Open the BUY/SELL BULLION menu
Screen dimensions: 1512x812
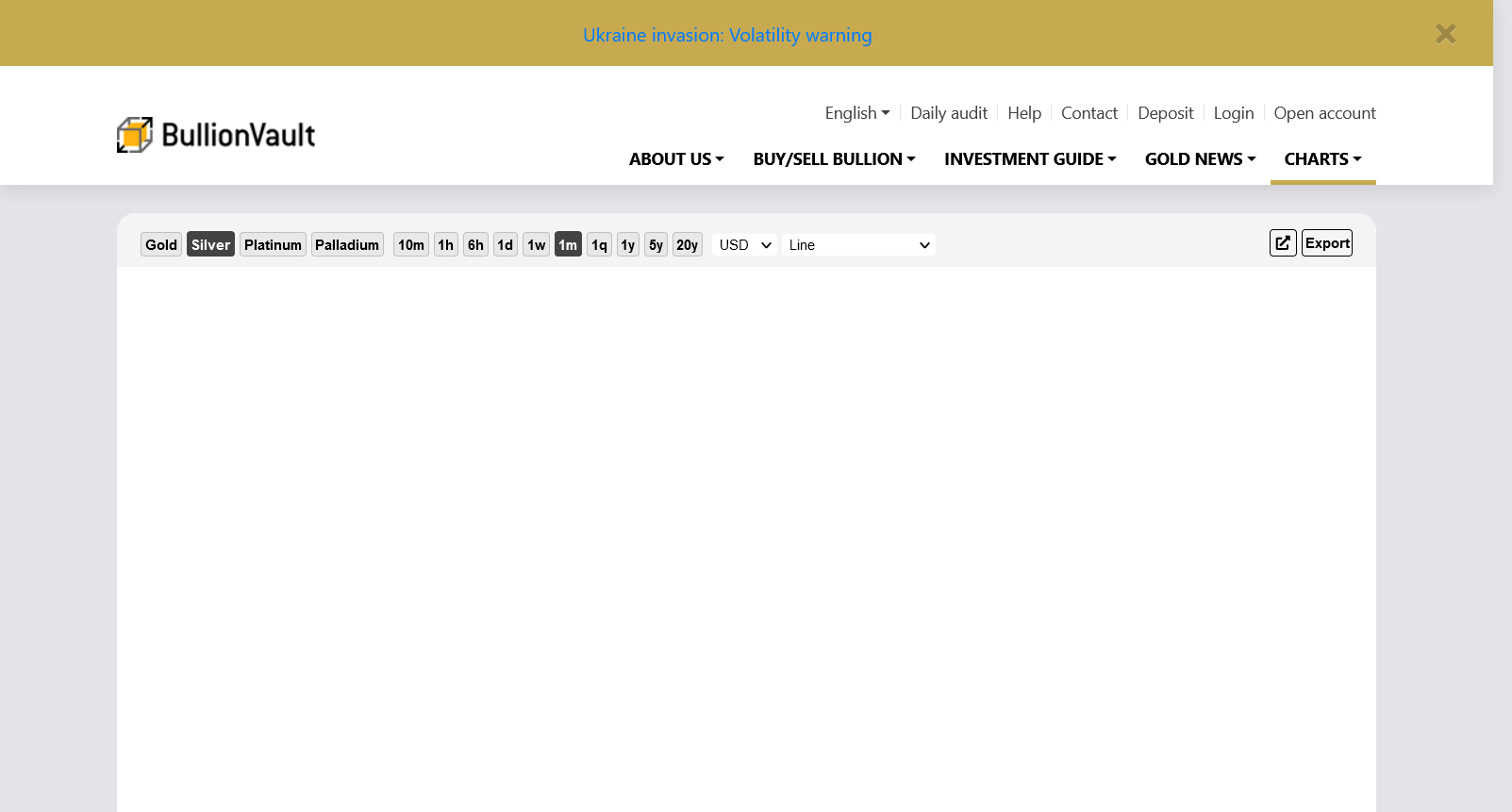pos(834,159)
